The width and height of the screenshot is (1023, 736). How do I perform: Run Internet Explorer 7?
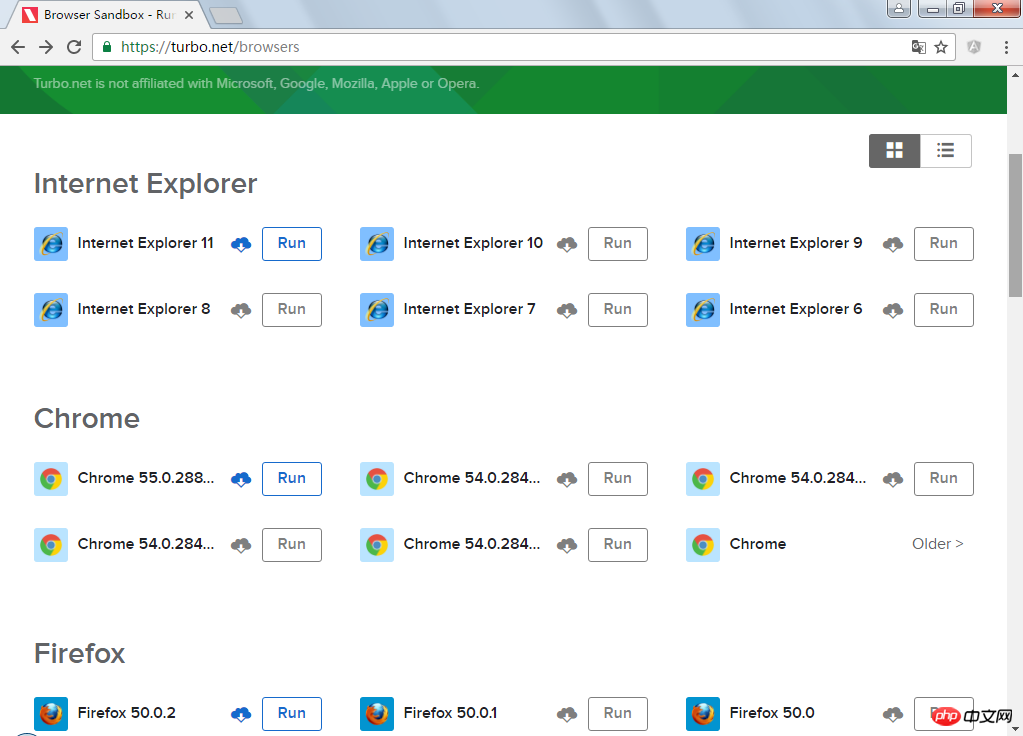pyautogui.click(x=618, y=310)
